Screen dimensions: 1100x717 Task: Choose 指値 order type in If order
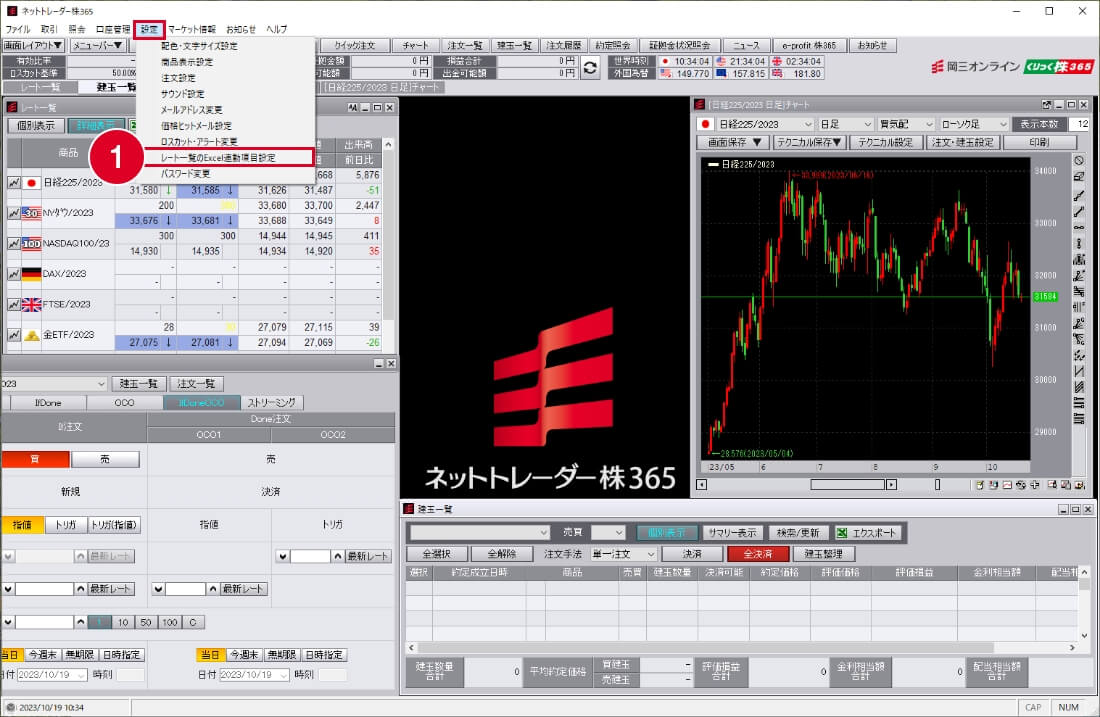pyautogui.click(x=22, y=525)
